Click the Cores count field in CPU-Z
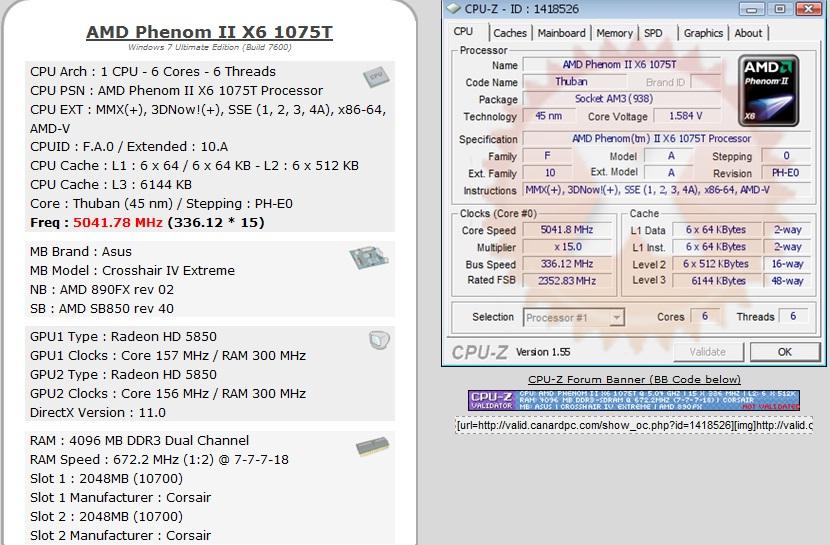The image size is (830, 545). click(705, 316)
